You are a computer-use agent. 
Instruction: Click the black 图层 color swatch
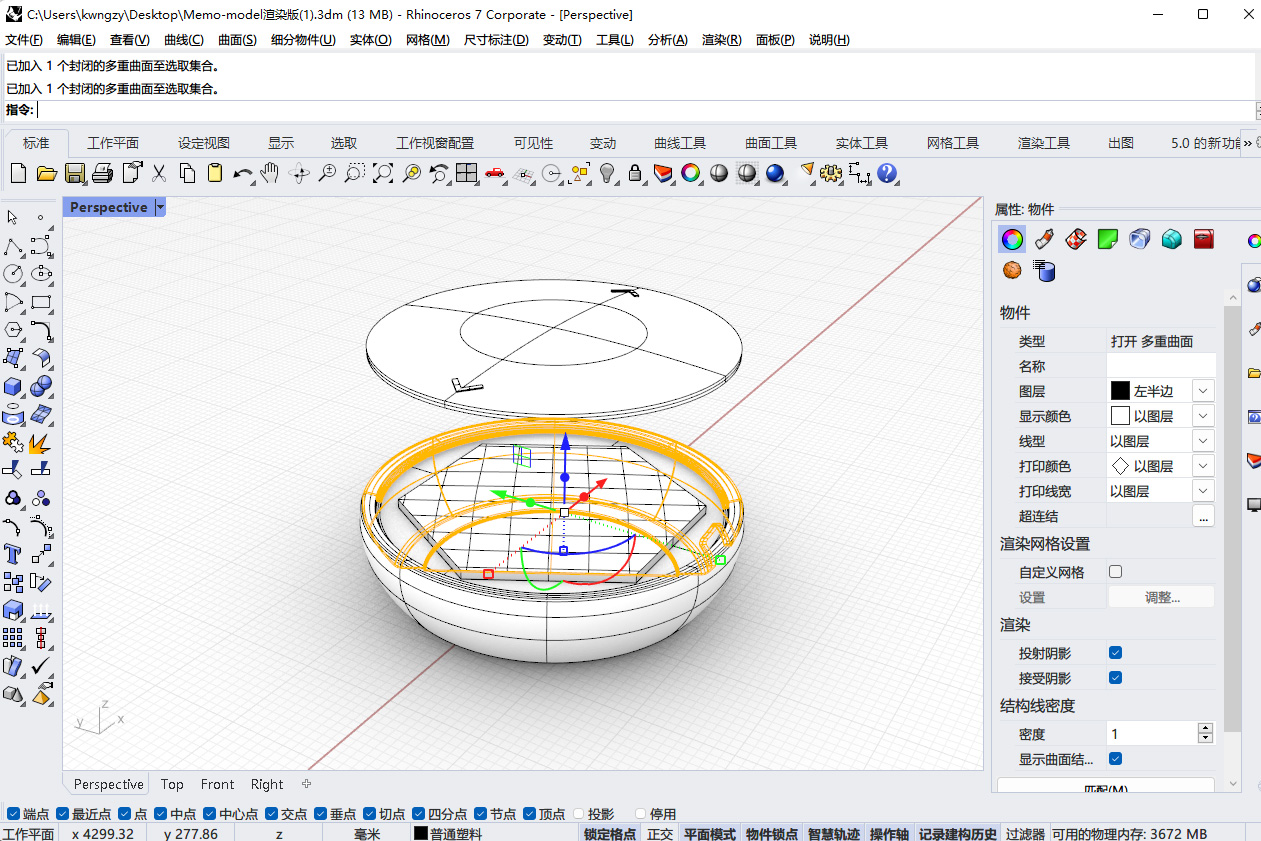(x=1120, y=391)
